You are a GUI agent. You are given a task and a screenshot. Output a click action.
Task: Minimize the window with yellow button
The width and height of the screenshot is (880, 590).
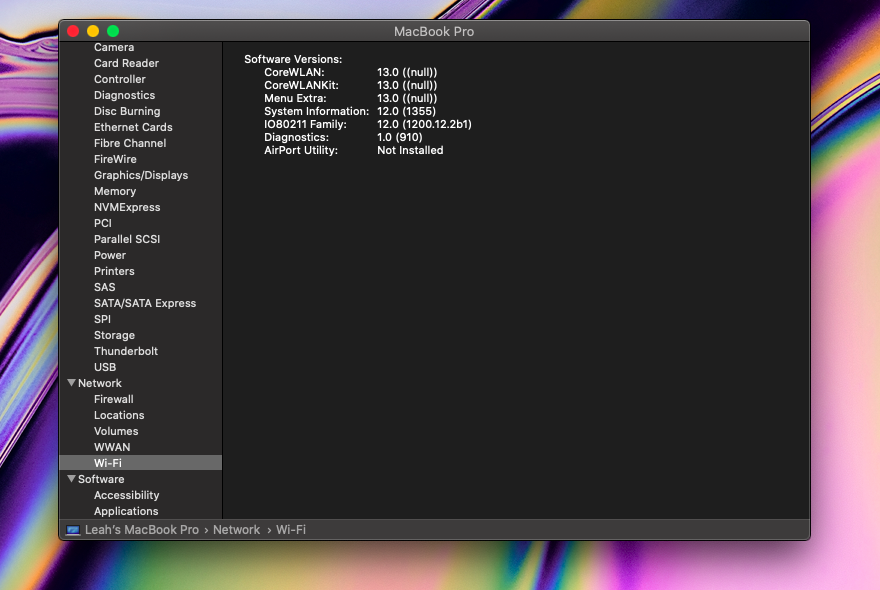point(93,31)
